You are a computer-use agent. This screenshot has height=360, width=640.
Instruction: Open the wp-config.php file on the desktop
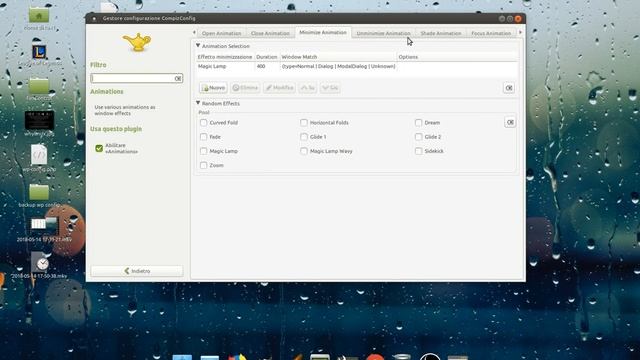(x=39, y=154)
